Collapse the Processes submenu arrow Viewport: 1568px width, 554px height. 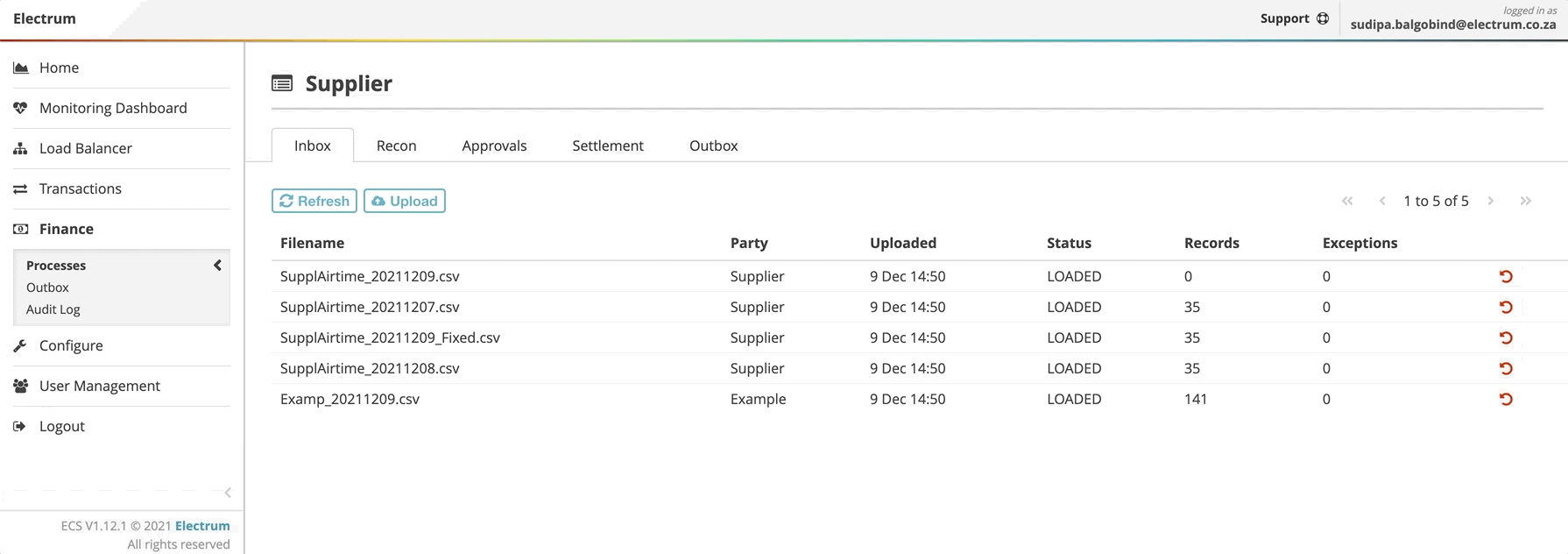pos(217,265)
